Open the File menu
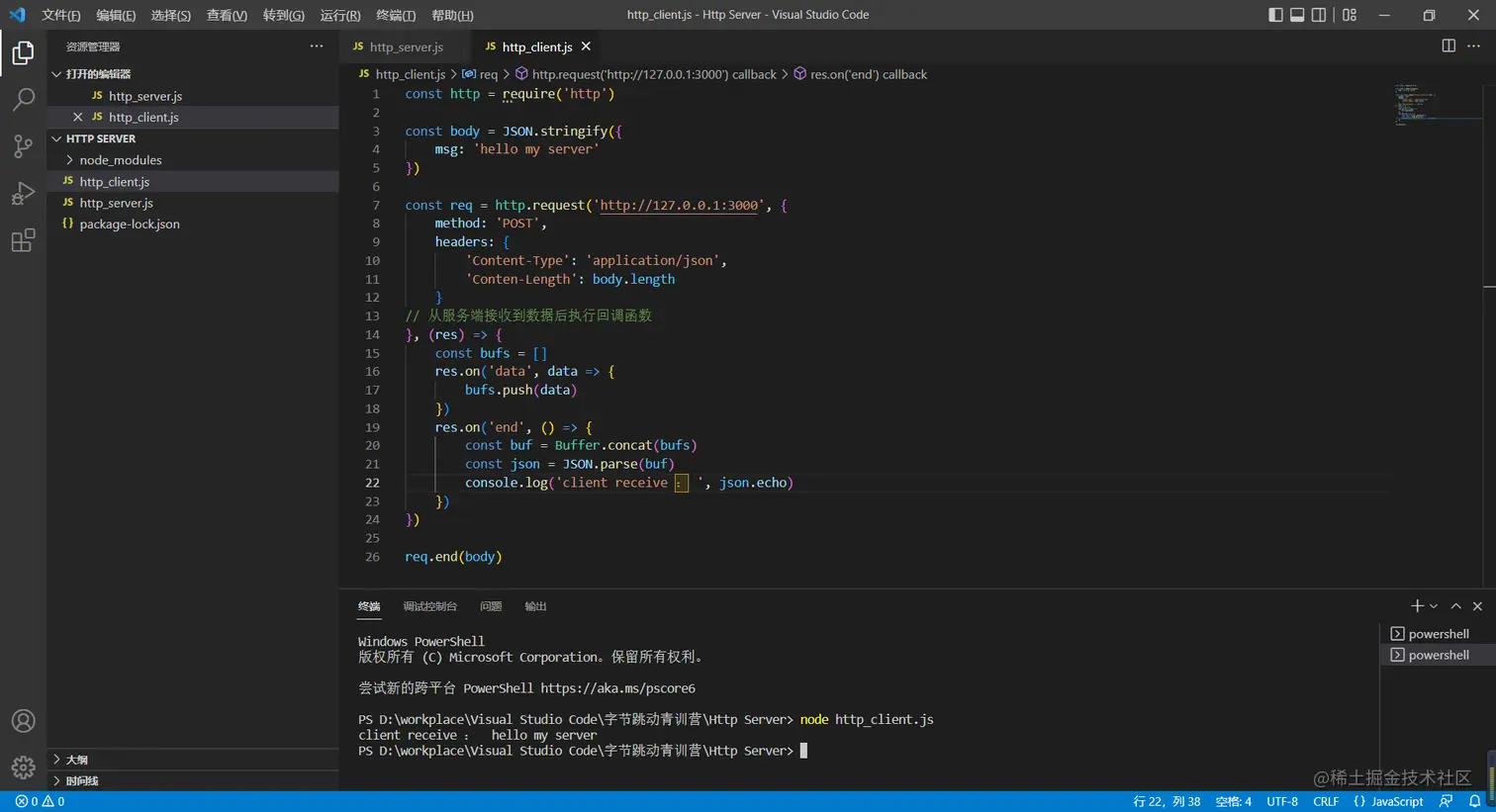 [x=61, y=15]
